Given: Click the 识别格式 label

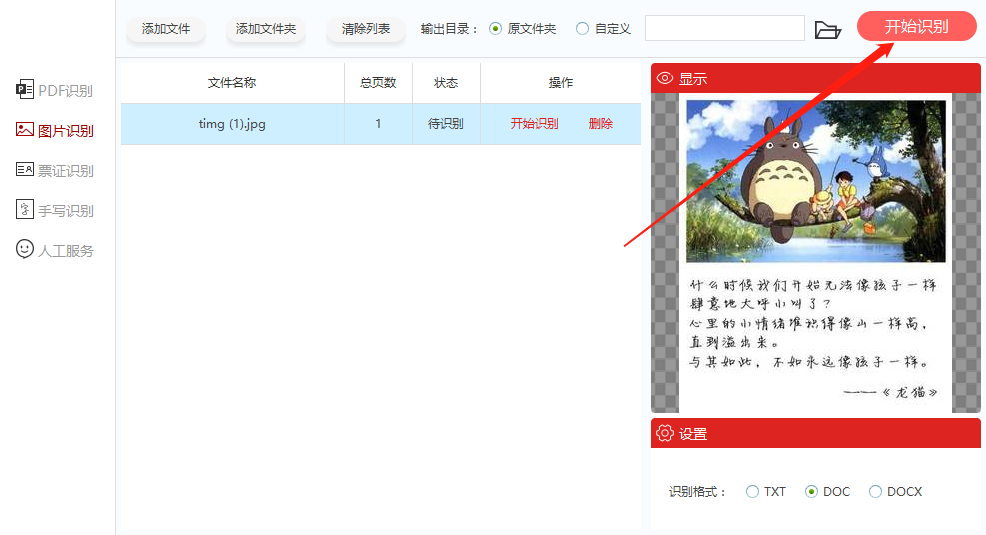Looking at the screenshot, I should (x=698, y=492).
